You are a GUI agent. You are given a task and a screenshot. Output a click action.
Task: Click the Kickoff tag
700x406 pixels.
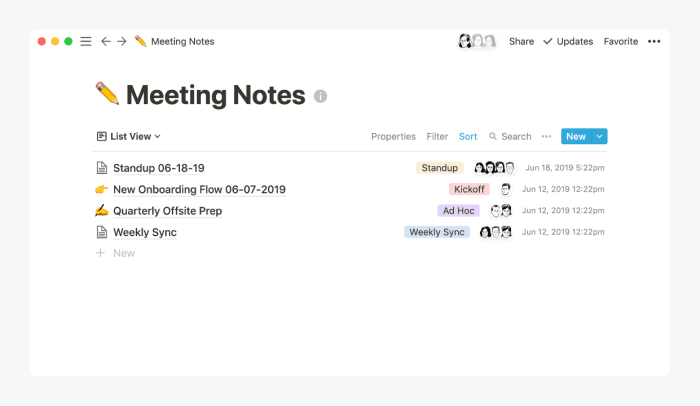pyautogui.click(x=469, y=189)
